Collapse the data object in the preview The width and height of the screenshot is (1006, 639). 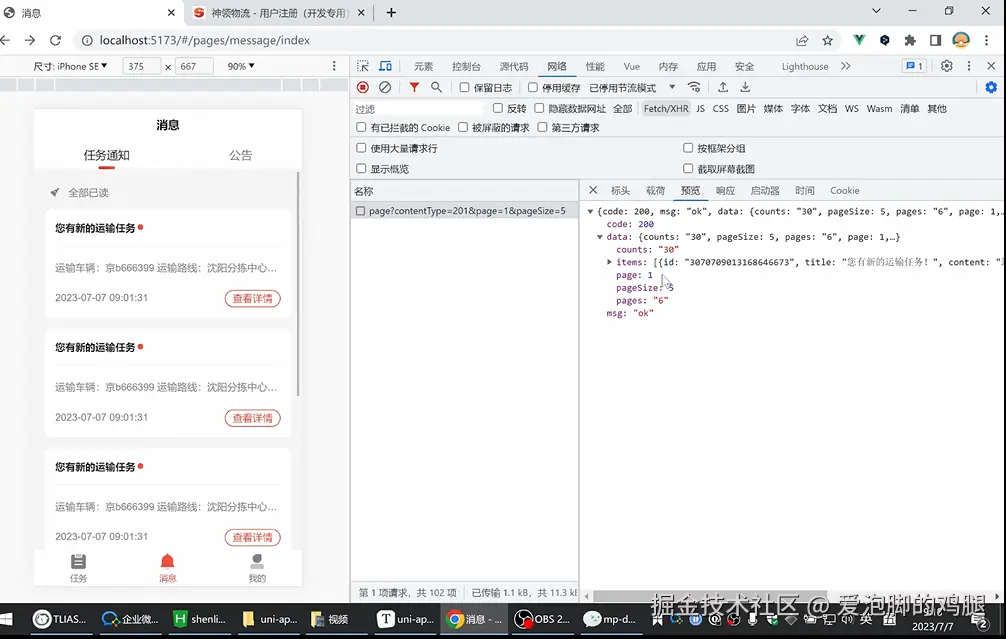pyautogui.click(x=600, y=237)
